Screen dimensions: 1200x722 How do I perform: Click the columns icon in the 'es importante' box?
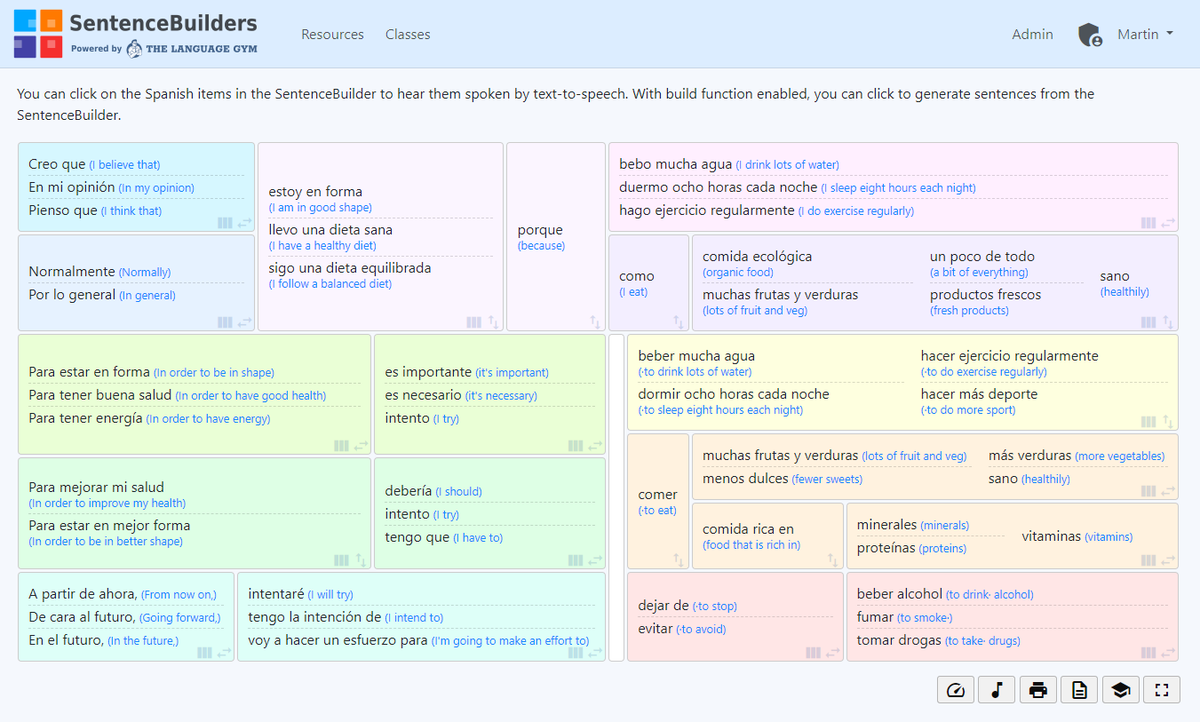point(575,445)
